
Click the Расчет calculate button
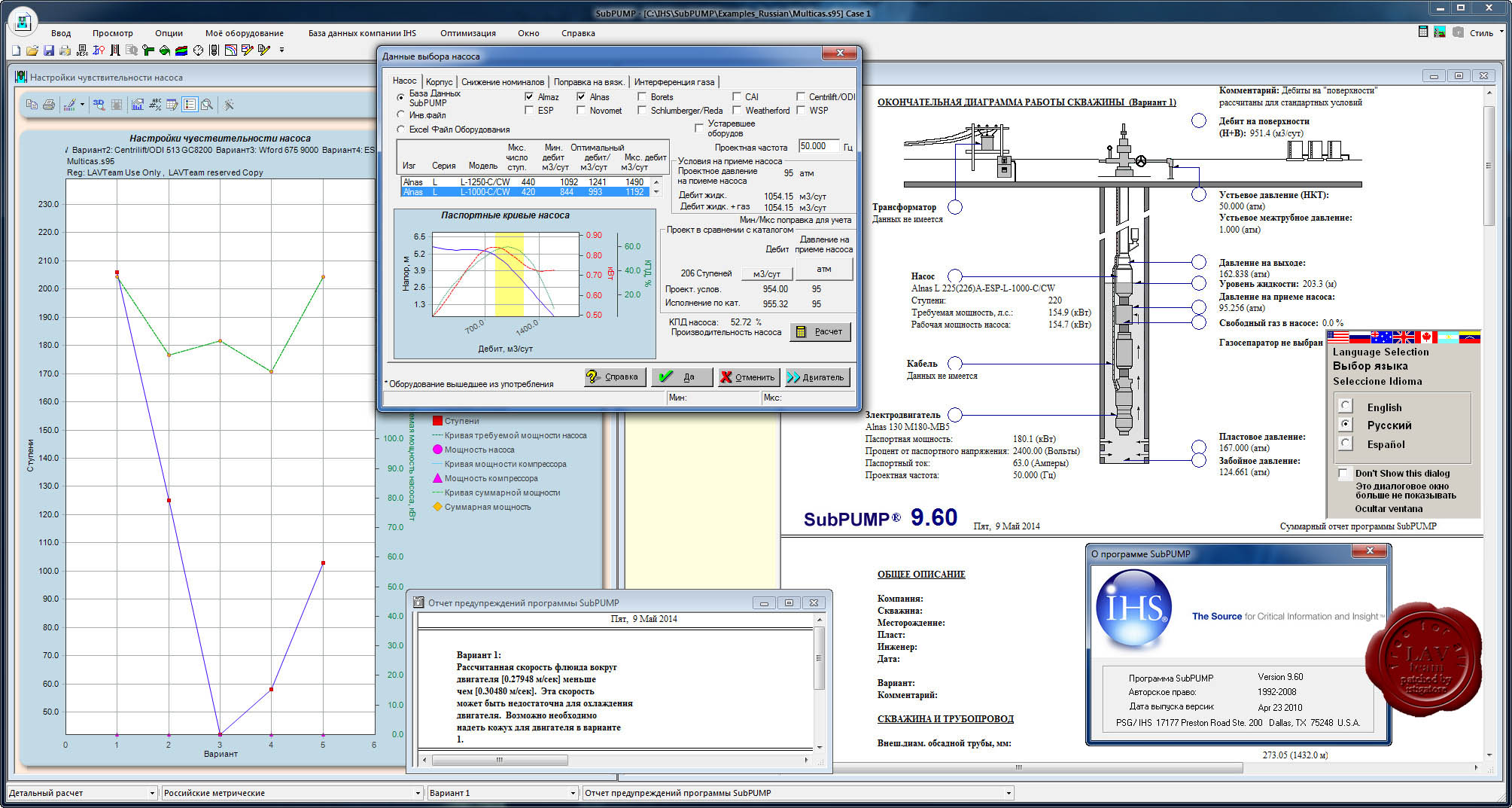pos(820,331)
